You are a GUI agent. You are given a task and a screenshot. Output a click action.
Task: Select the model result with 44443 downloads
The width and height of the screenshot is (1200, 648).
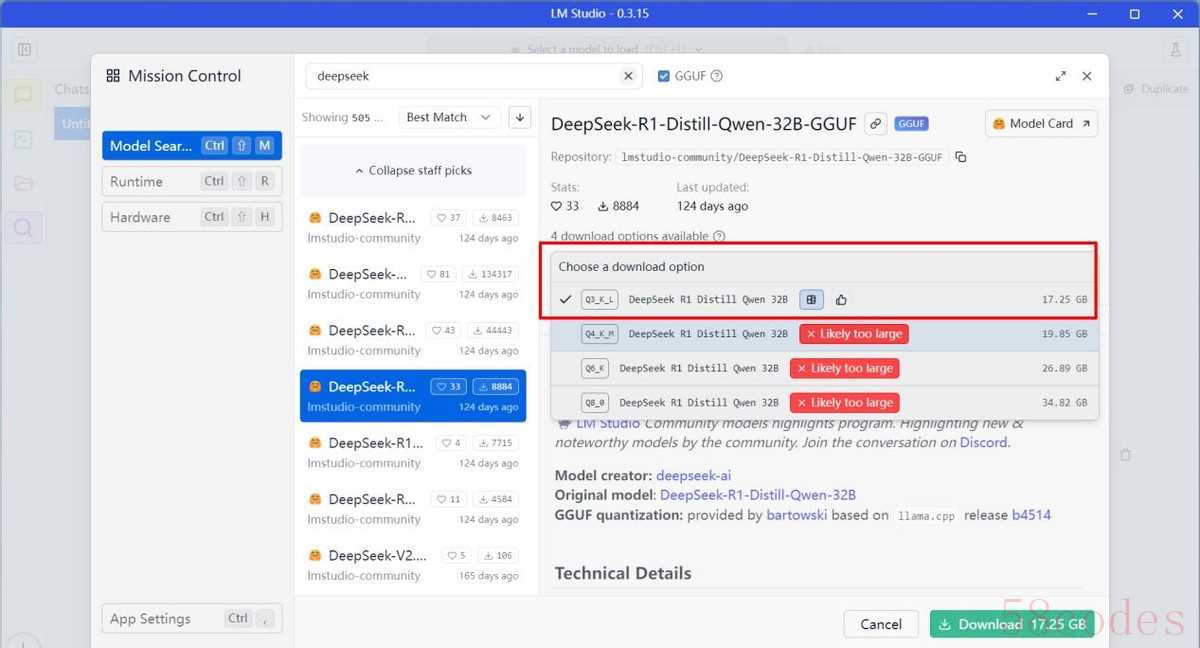coord(413,339)
